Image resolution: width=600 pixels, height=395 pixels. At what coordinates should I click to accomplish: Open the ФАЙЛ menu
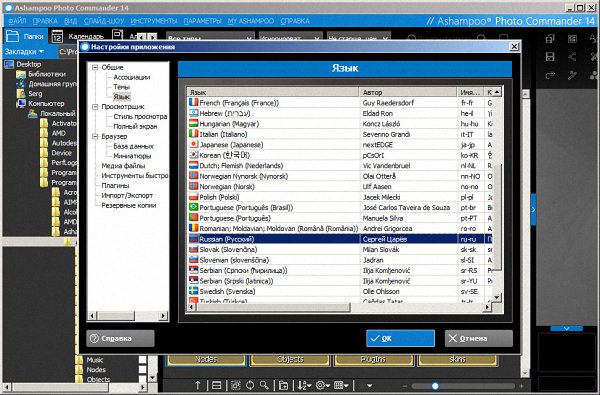click(17, 21)
